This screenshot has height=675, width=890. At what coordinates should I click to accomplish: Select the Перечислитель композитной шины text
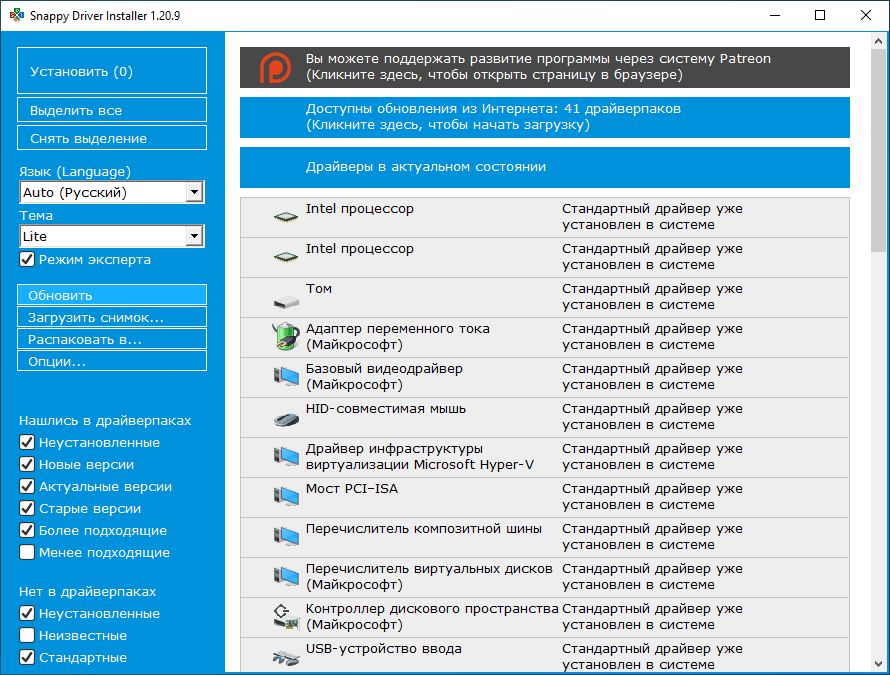(x=423, y=529)
